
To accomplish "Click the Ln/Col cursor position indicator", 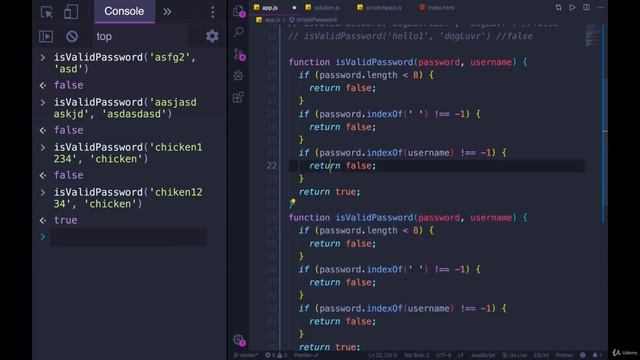I will pos(382,355).
